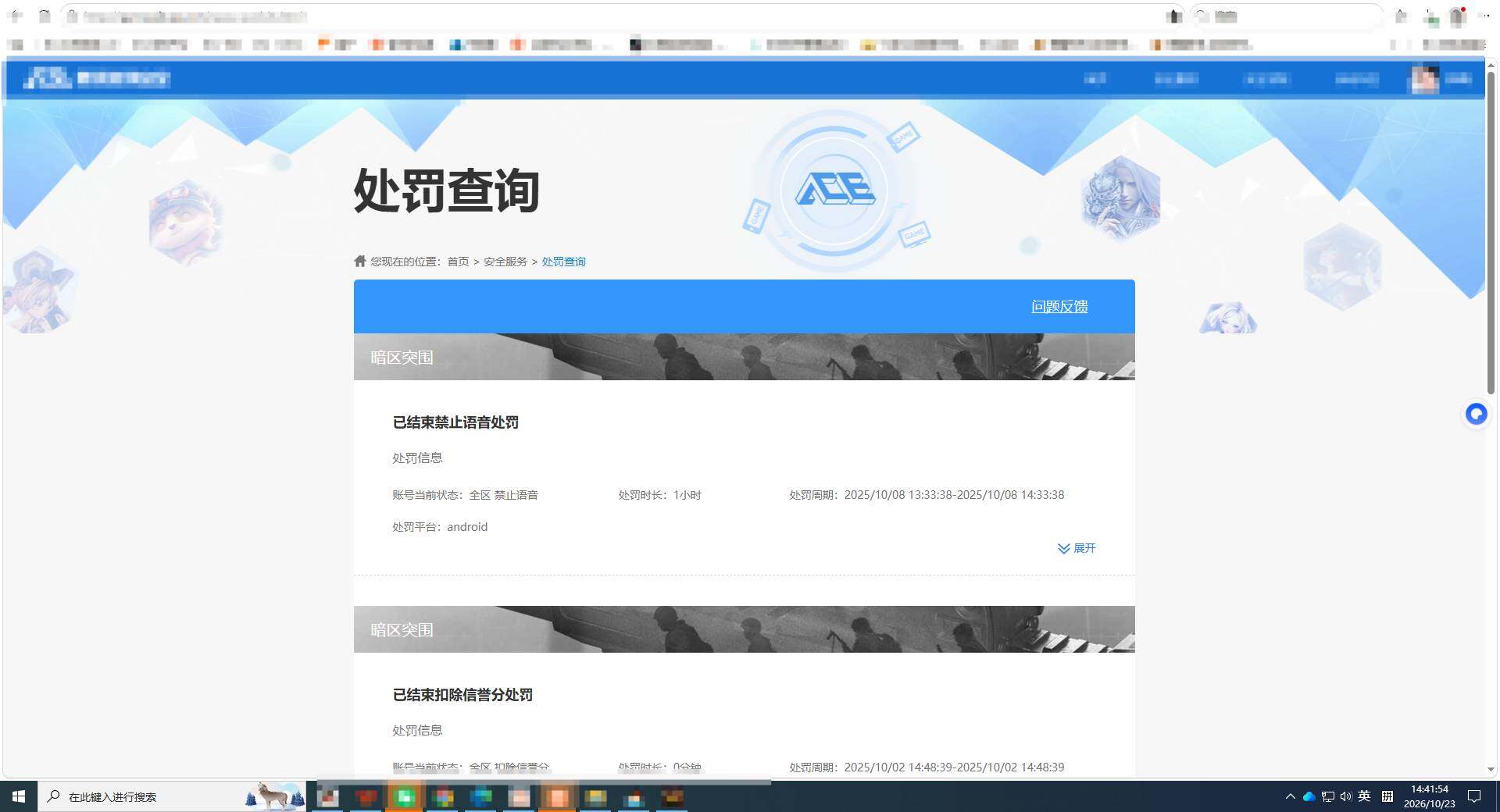Screen dimensions: 1500x812
Task: Open the Windows notification center icon
Action: [1474, 796]
